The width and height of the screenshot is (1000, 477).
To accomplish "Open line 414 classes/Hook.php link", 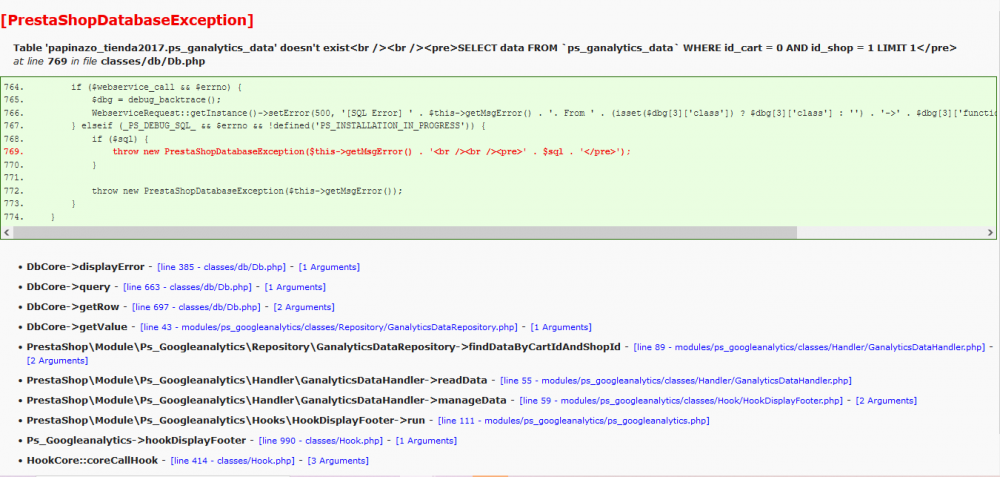I will click(x=233, y=461).
